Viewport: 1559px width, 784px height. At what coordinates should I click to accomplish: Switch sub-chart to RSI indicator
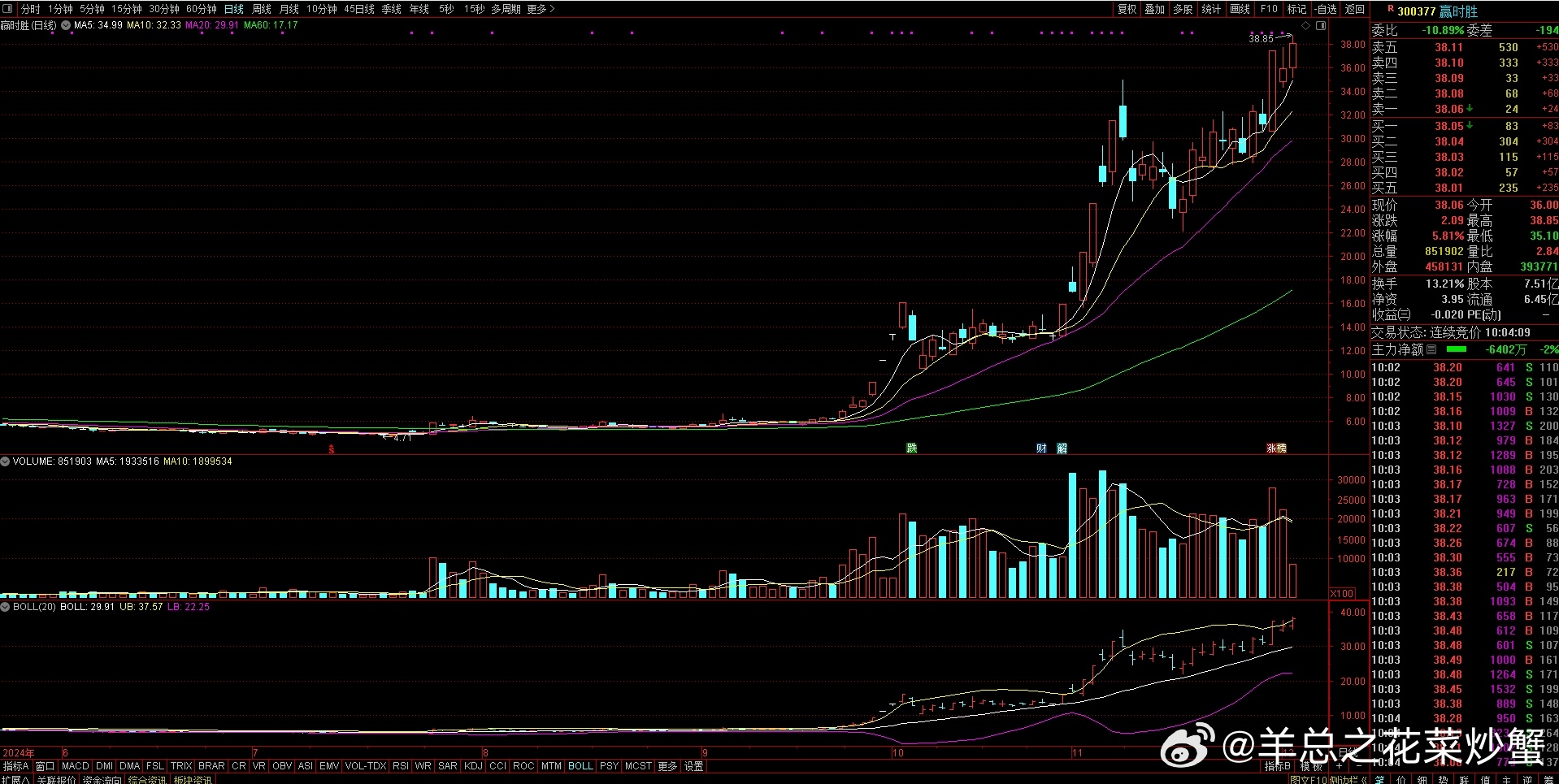point(401,766)
